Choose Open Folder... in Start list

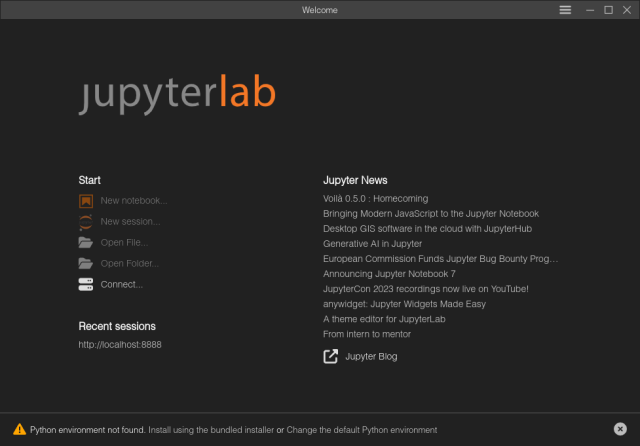pyautogui.click(x=129, y=264)
